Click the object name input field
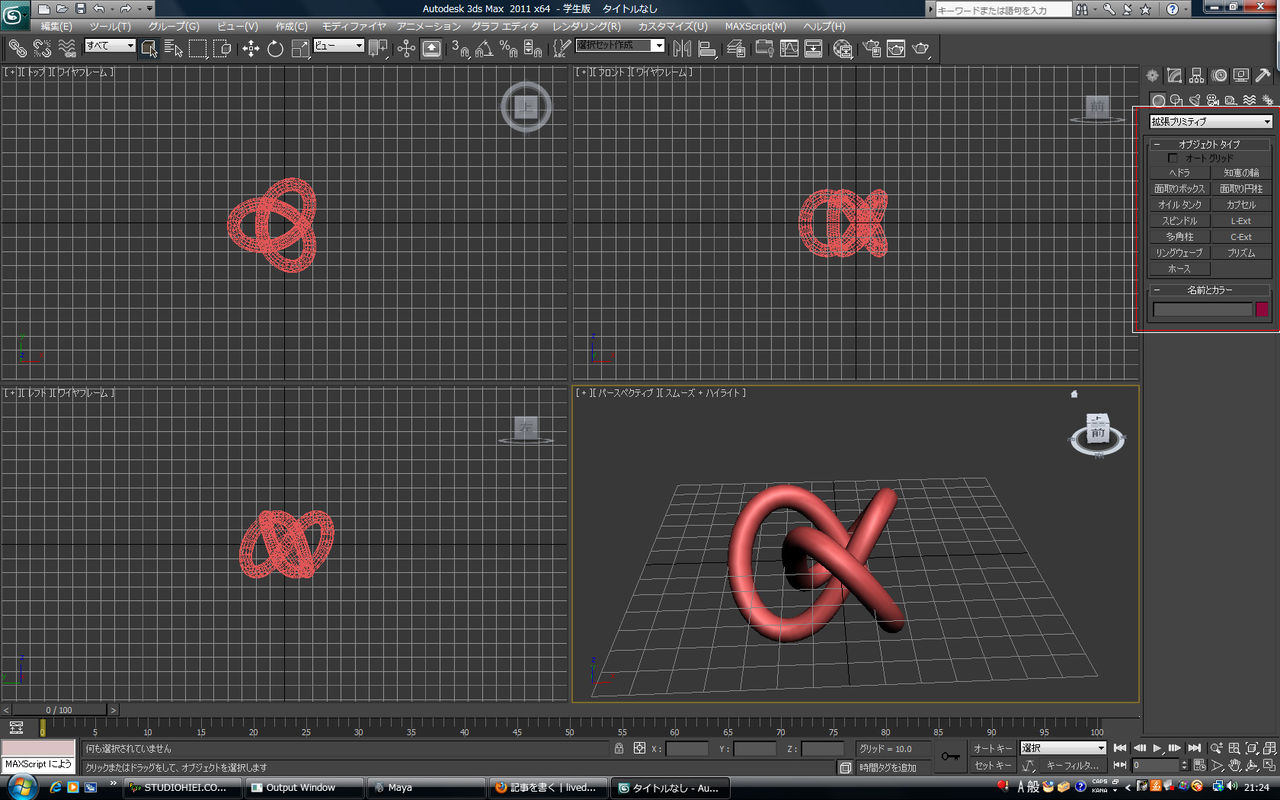Screen dimensions: 1280x800 (1202, 310)
